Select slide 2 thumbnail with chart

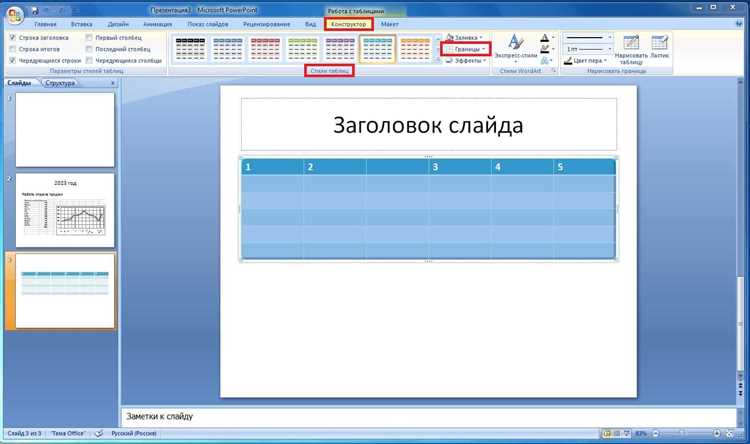point(65,211)
